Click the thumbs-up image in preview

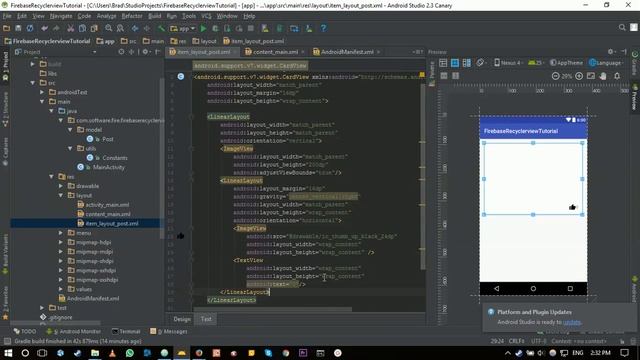click(x=572, y=207)
